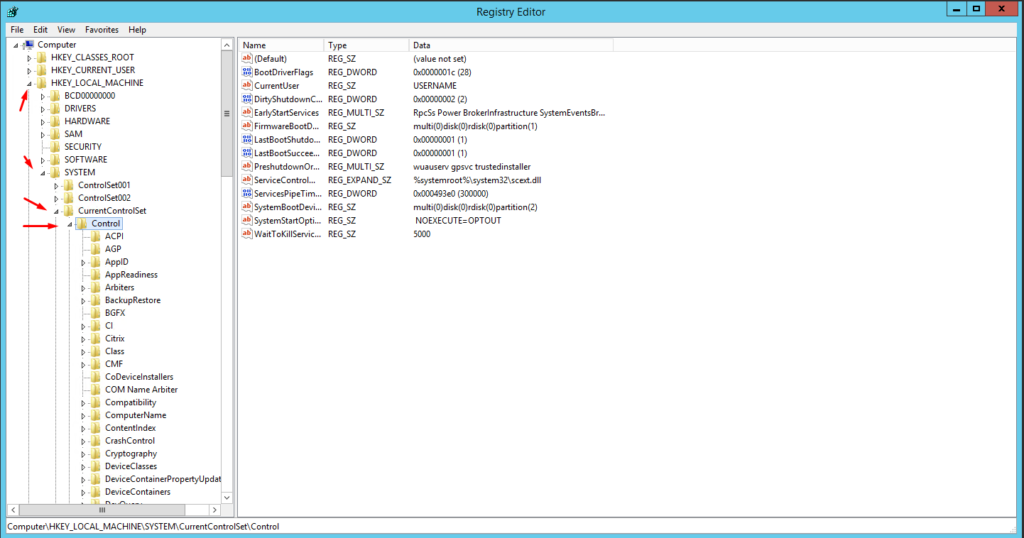Click the (Default) string value icon
Viewport: 1024px width, 538px height.
pyautogui.click(x=247, y=59)
